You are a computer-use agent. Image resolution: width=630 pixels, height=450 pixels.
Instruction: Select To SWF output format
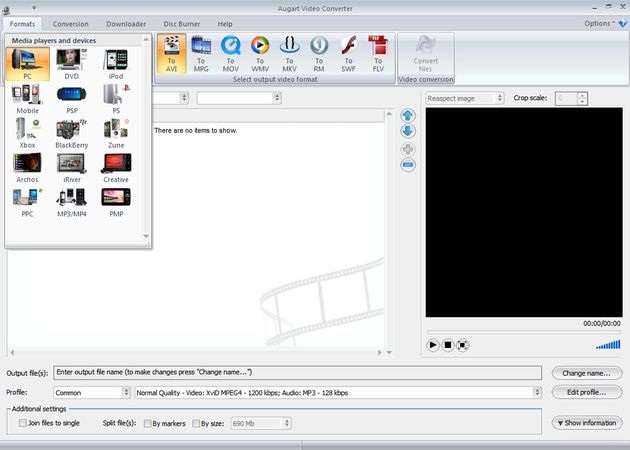(x=348, y=54)
